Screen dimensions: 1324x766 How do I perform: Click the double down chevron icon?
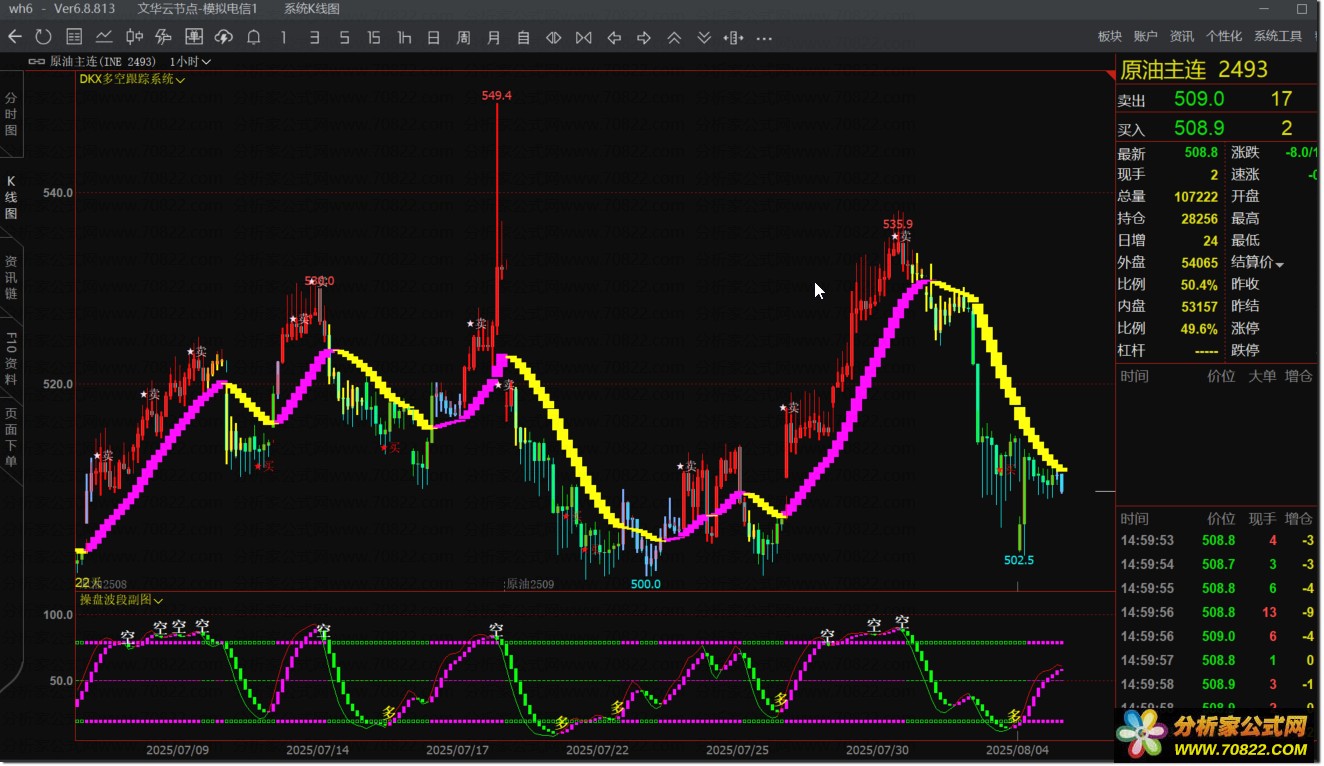[704, 37]
